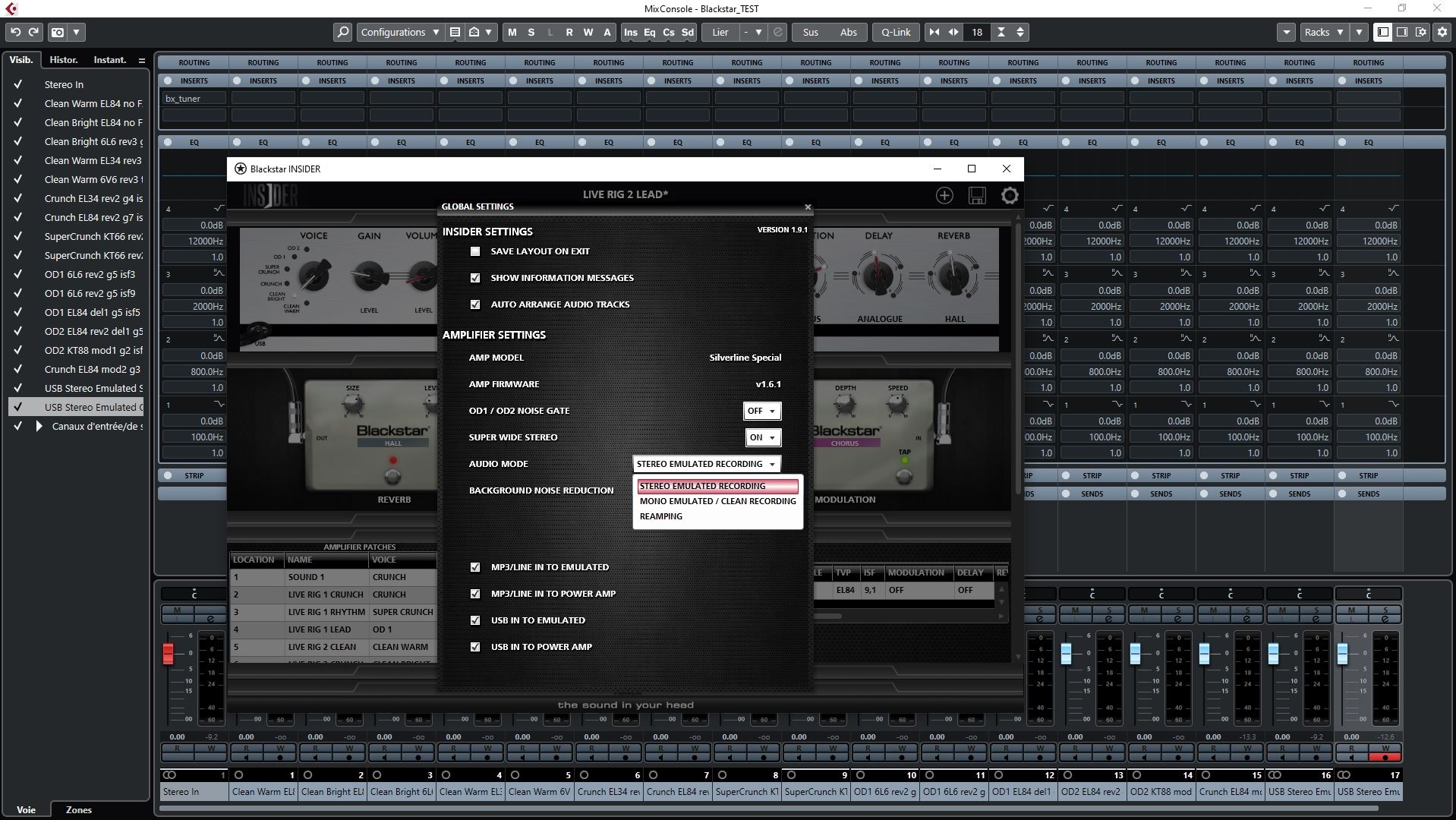
Task: Increase the number of visible channels
Action: (953, 32)
